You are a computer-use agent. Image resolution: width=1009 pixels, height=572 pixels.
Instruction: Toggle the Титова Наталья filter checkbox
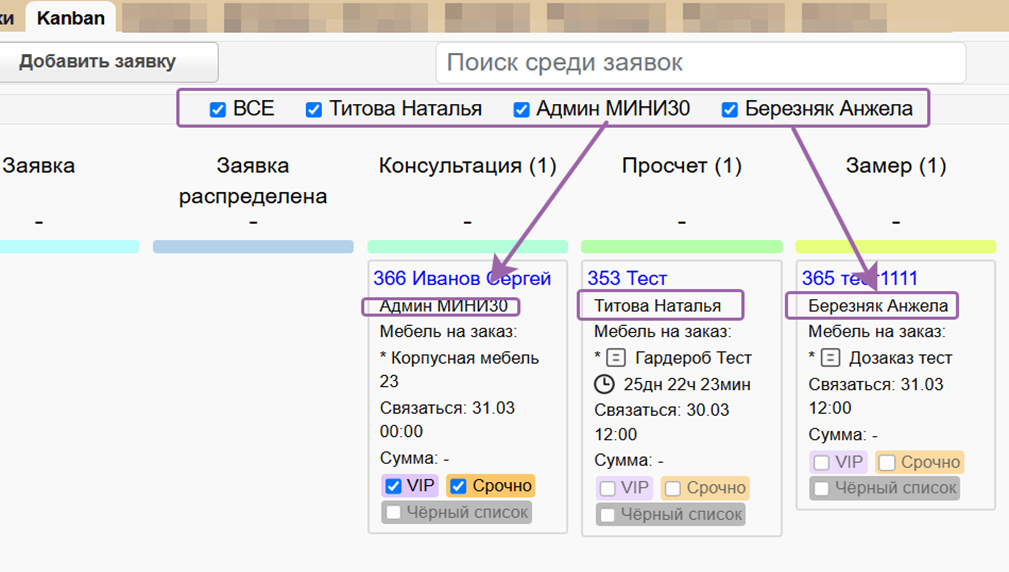(314, 110)
